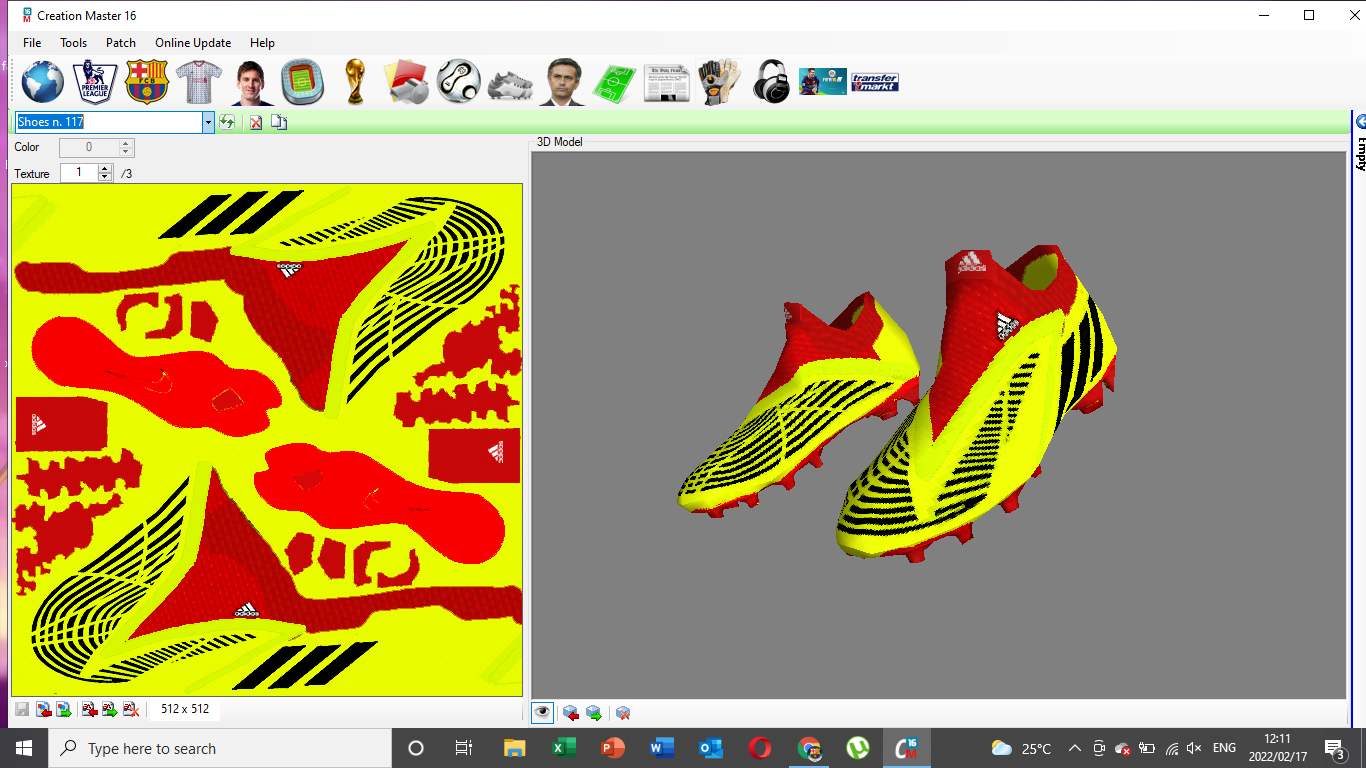
Task: Open the File menu
Action: pos(32,43)
